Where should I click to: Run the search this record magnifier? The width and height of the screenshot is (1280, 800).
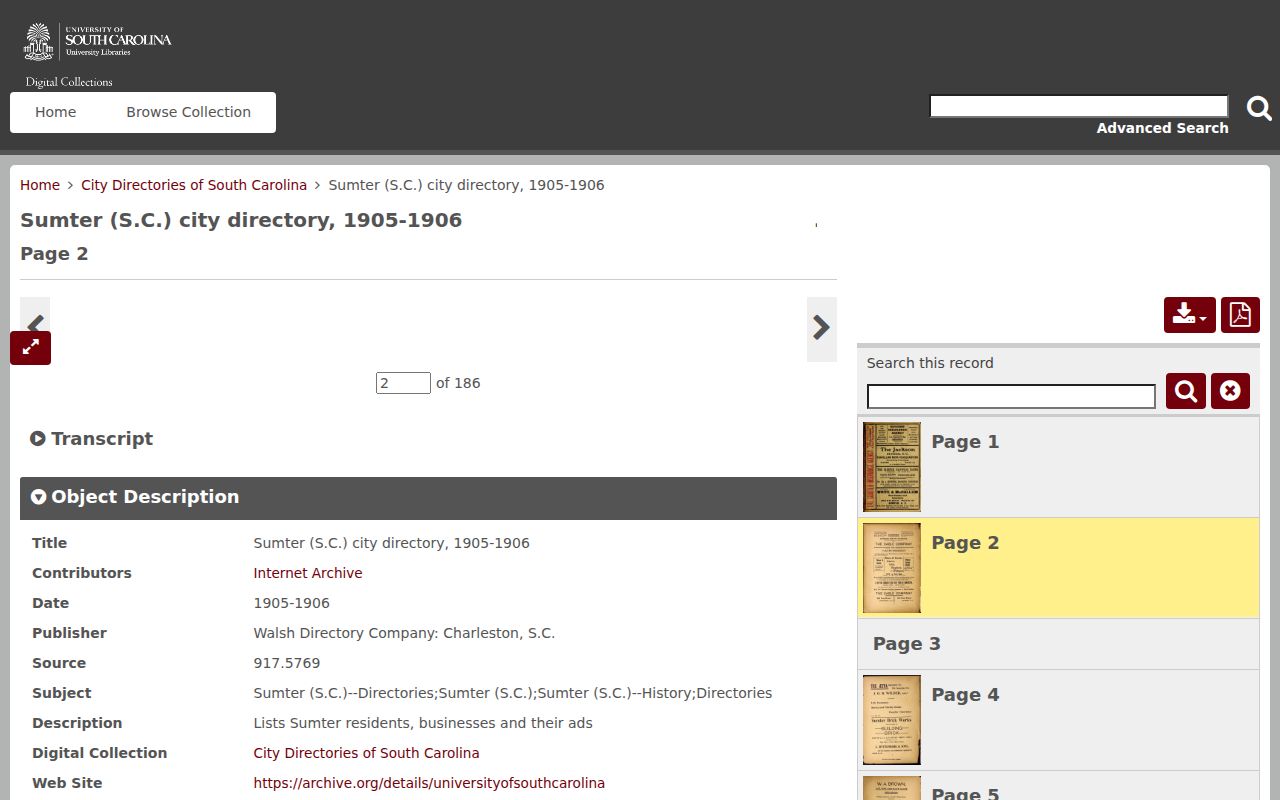[x=1185, y=391]
